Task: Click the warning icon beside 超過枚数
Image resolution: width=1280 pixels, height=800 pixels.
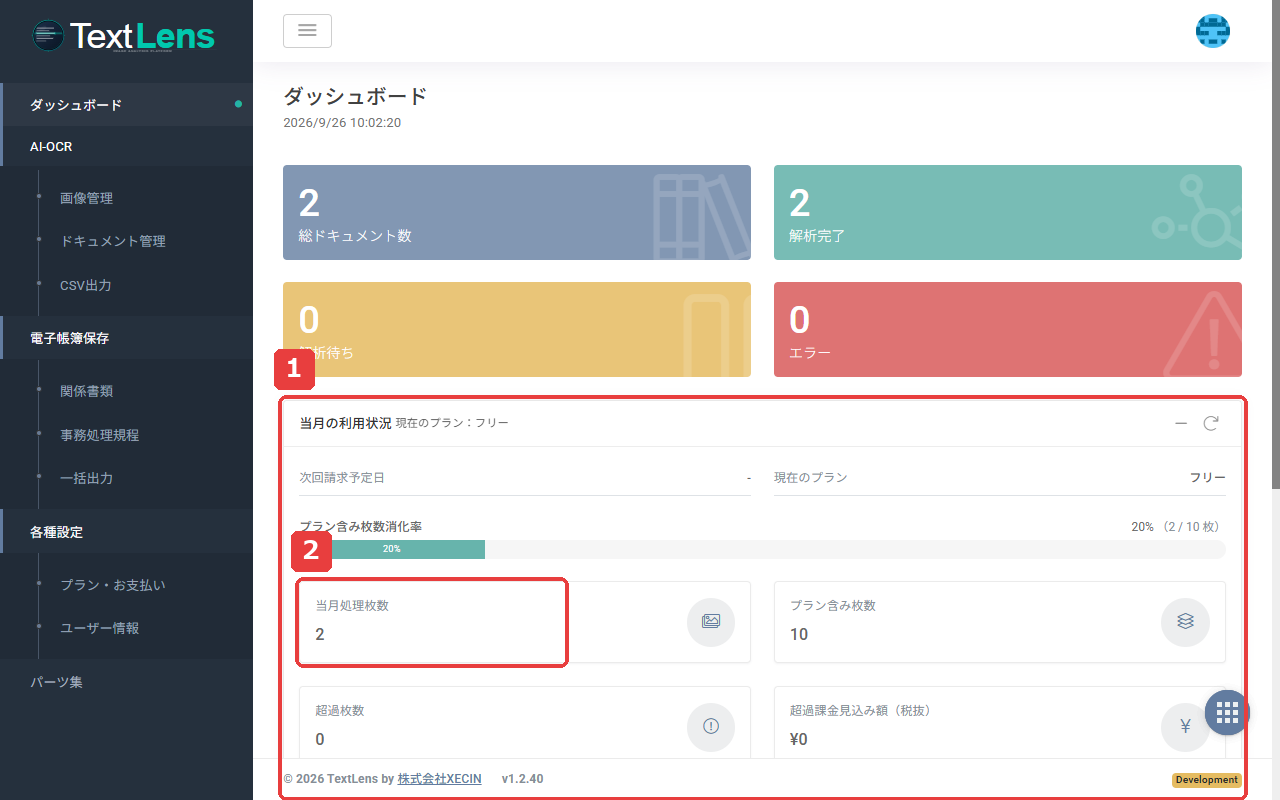Action: [x=711, y=727]
